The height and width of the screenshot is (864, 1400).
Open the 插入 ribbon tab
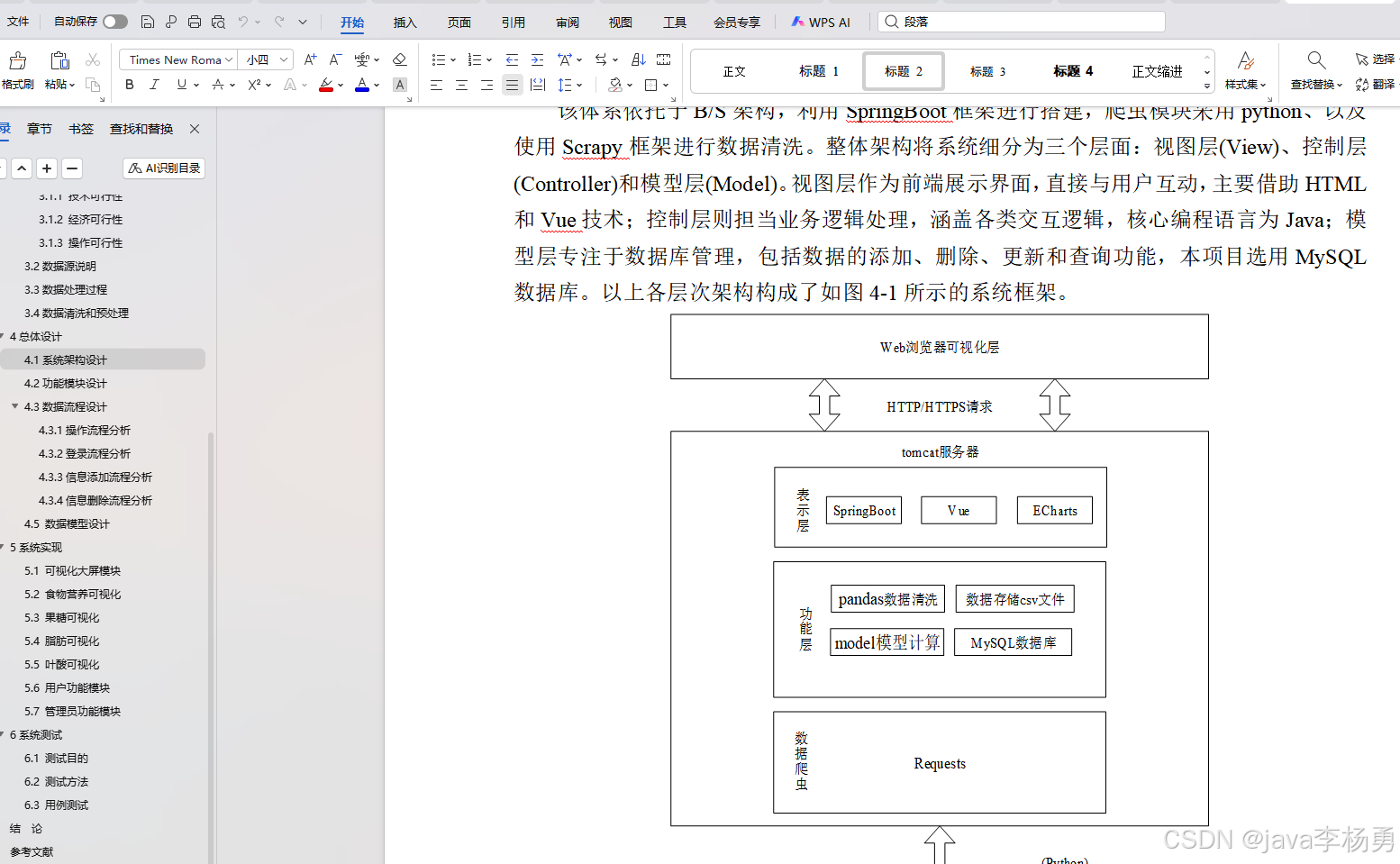405,23
